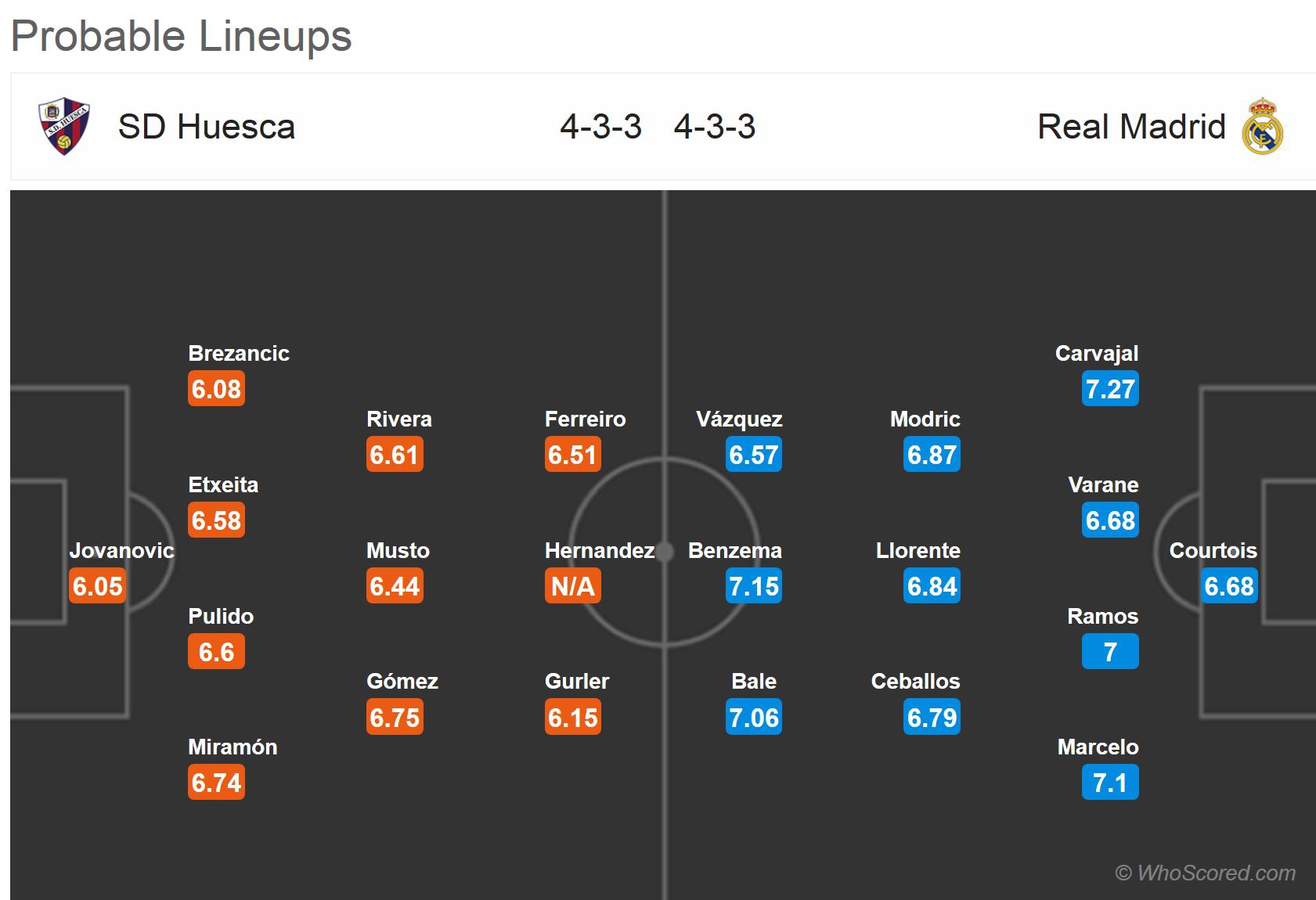
Task: Click Carvajal's 7.27 rating badge
Action: pos(1109,389)
